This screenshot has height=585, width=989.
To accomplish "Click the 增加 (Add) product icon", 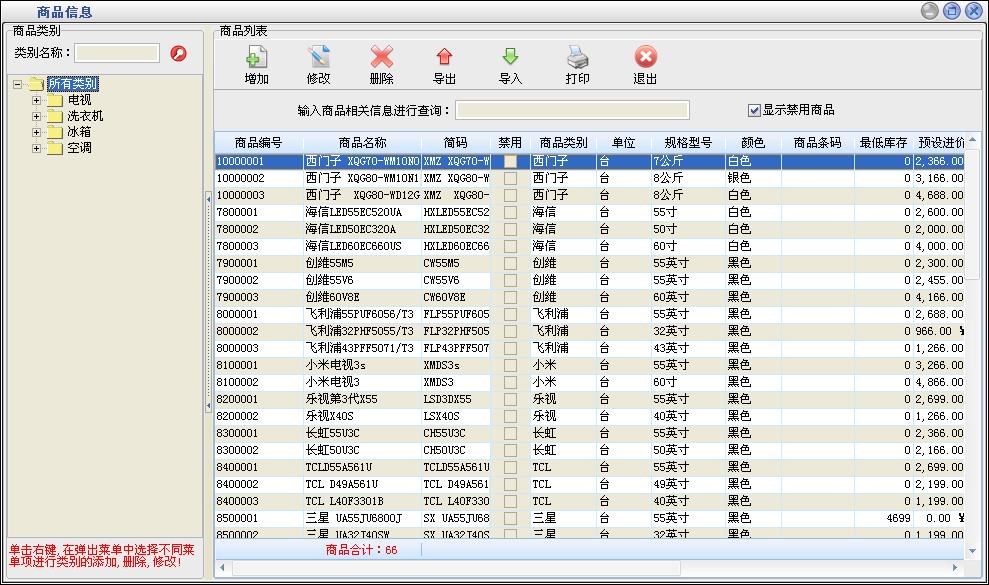I will coord(256,58).
